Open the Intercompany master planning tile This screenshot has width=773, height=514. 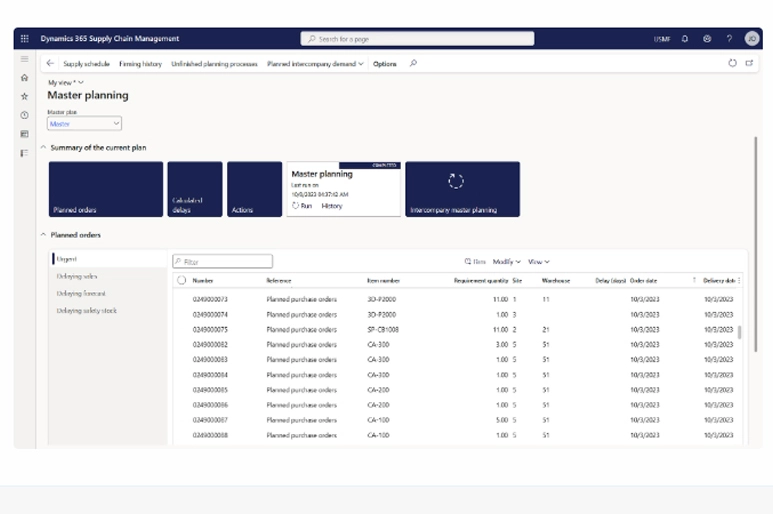[462, 189]
